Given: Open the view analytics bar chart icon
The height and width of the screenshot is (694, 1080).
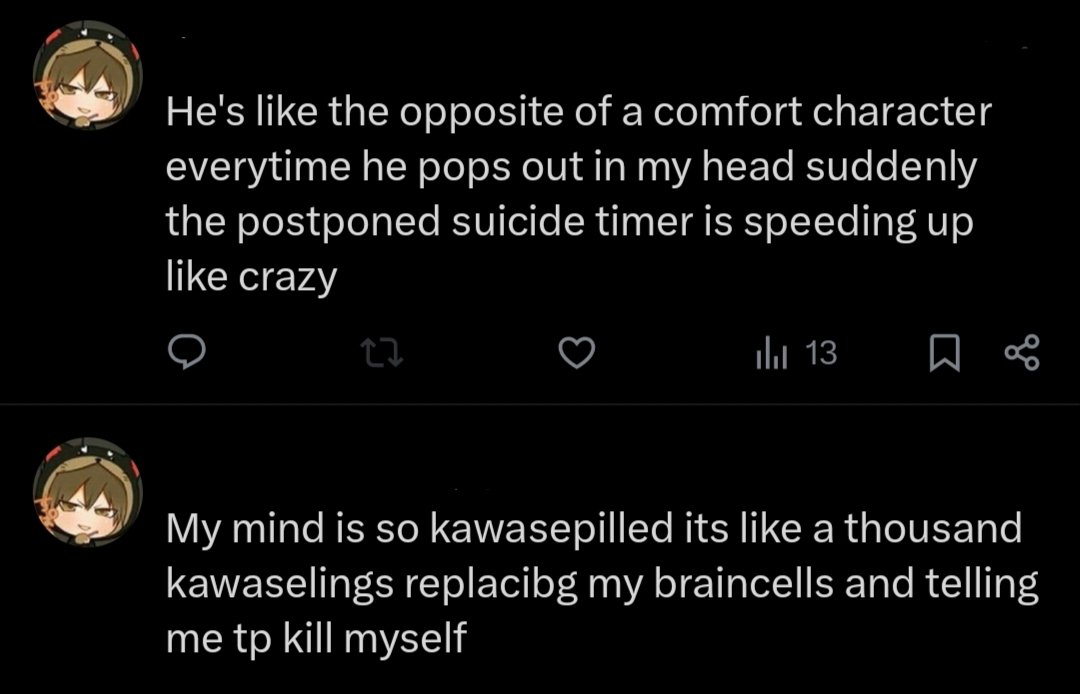Looking at the screenshot, I should [771, 353].
